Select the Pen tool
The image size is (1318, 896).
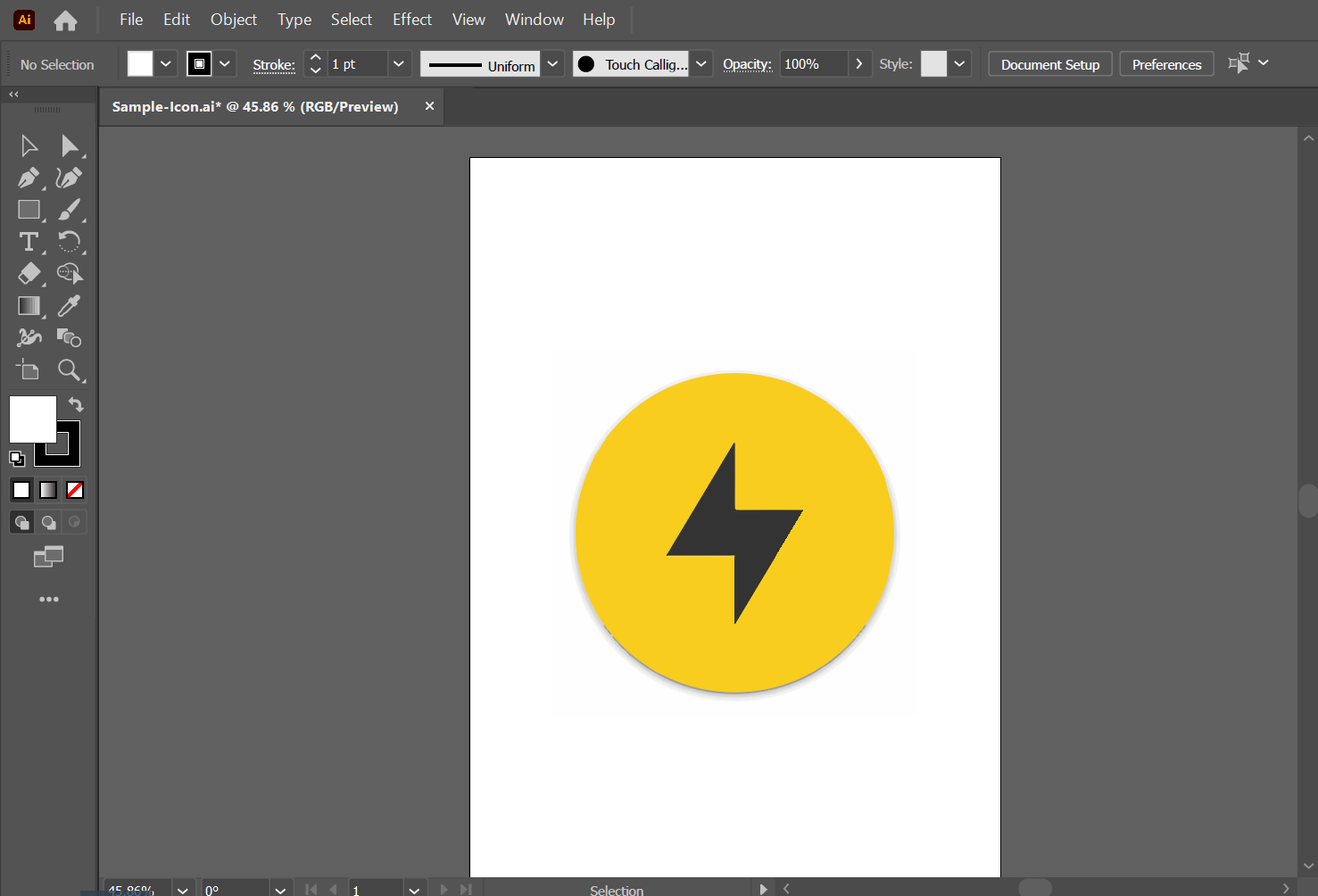[x=28, y=178]
